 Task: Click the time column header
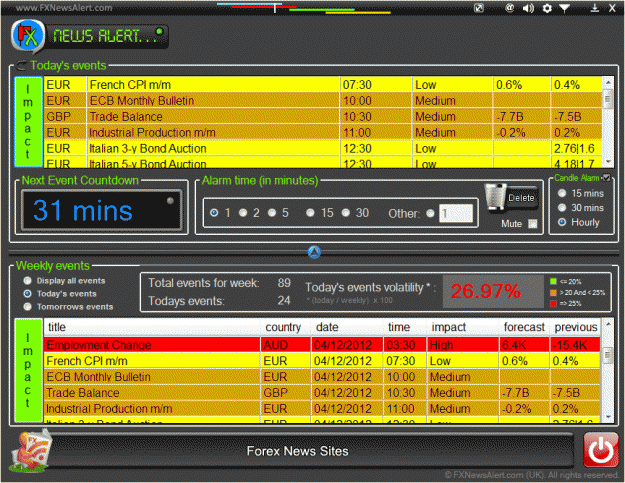point(405,327)
